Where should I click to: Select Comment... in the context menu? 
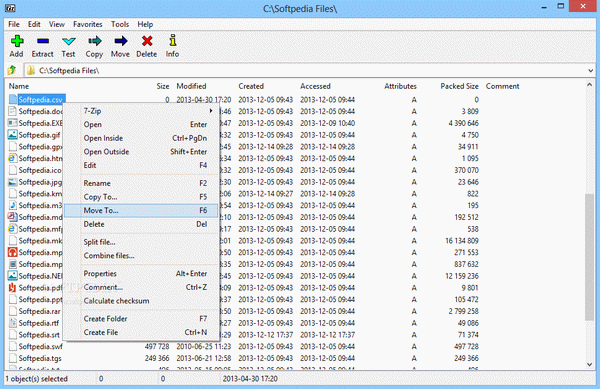pos(141,287)
